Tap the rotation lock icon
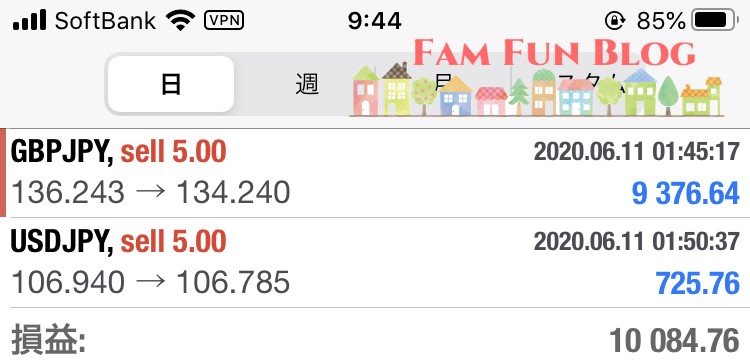This screenshot has width=750, height=363. coord(614,21)
